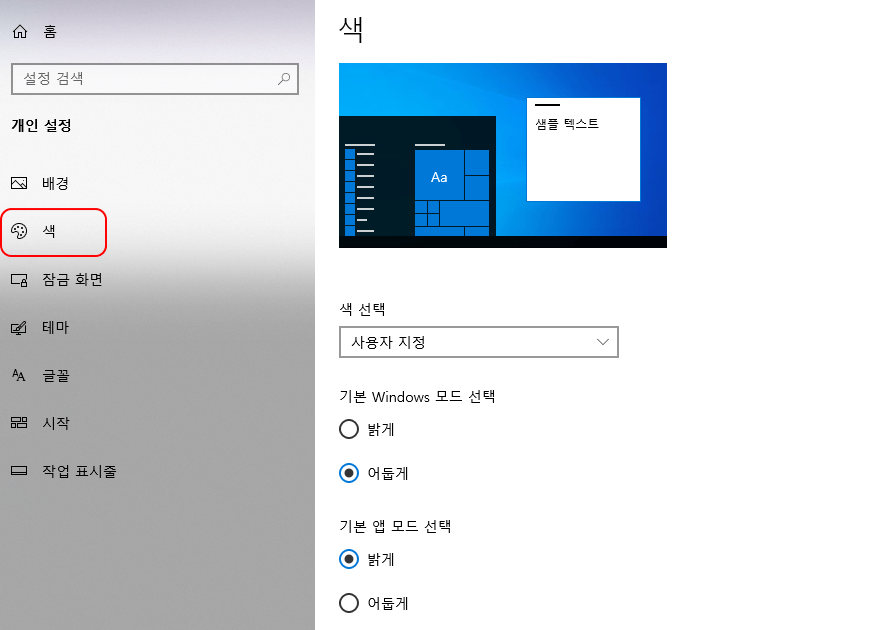This screenshot has width=894, height=630.
Task: Click the color preview image
Action: tap(503, 155)
